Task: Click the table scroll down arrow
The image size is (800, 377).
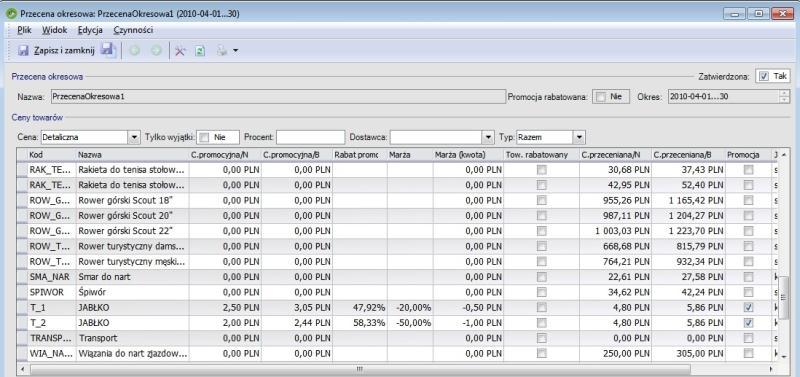Action: (785, 357)
